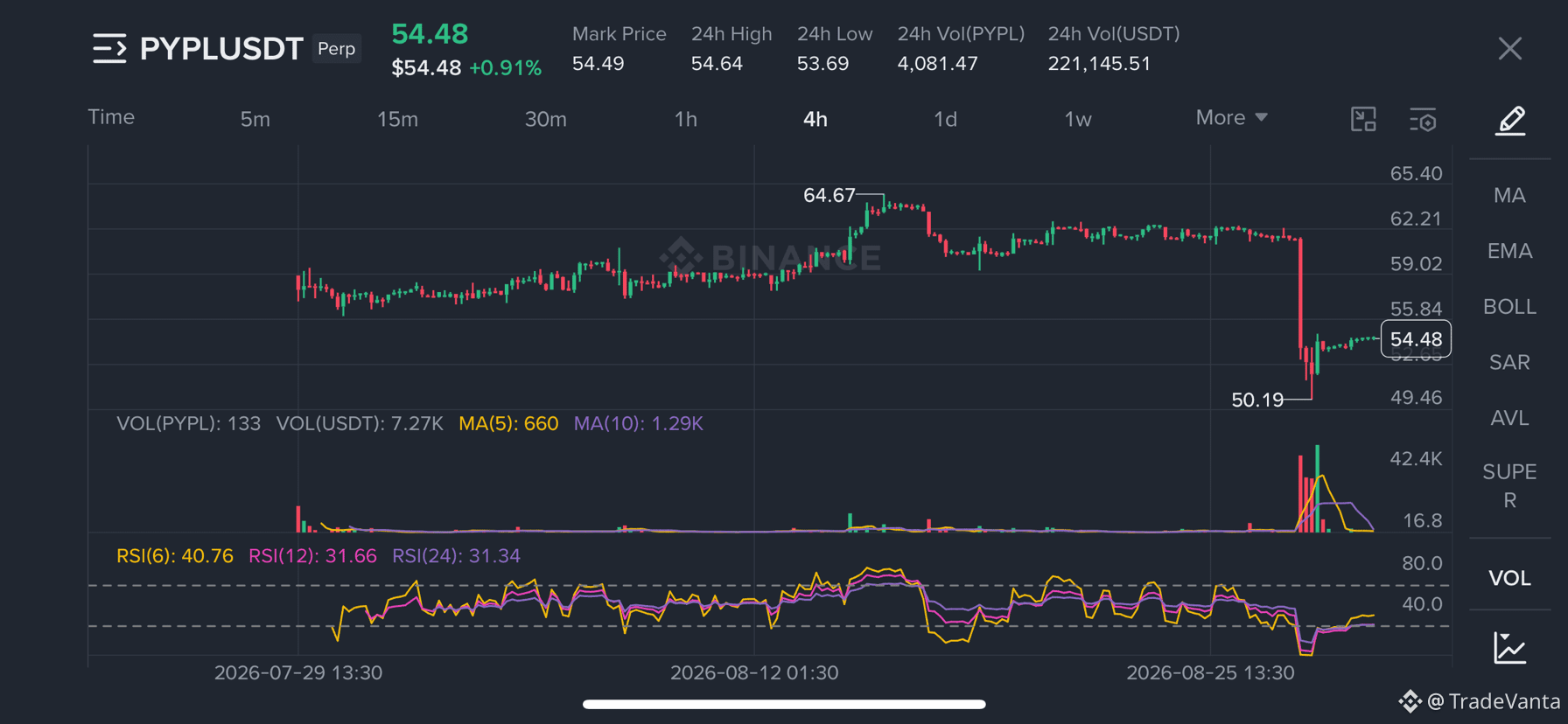The height and width of the screenshot is (724, 1568).
Task: Toggle the VOL sub-indicator
Action: tap(1510, 578)
